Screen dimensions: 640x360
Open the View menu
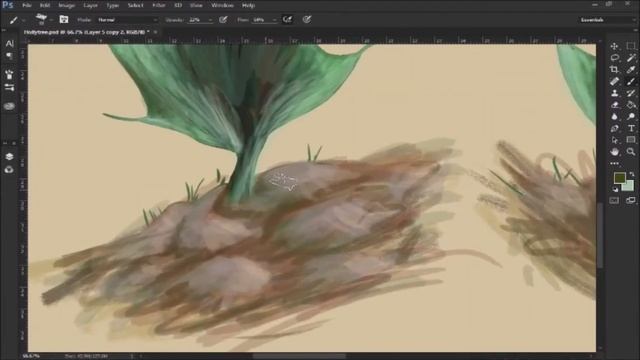tap(196, 6)
